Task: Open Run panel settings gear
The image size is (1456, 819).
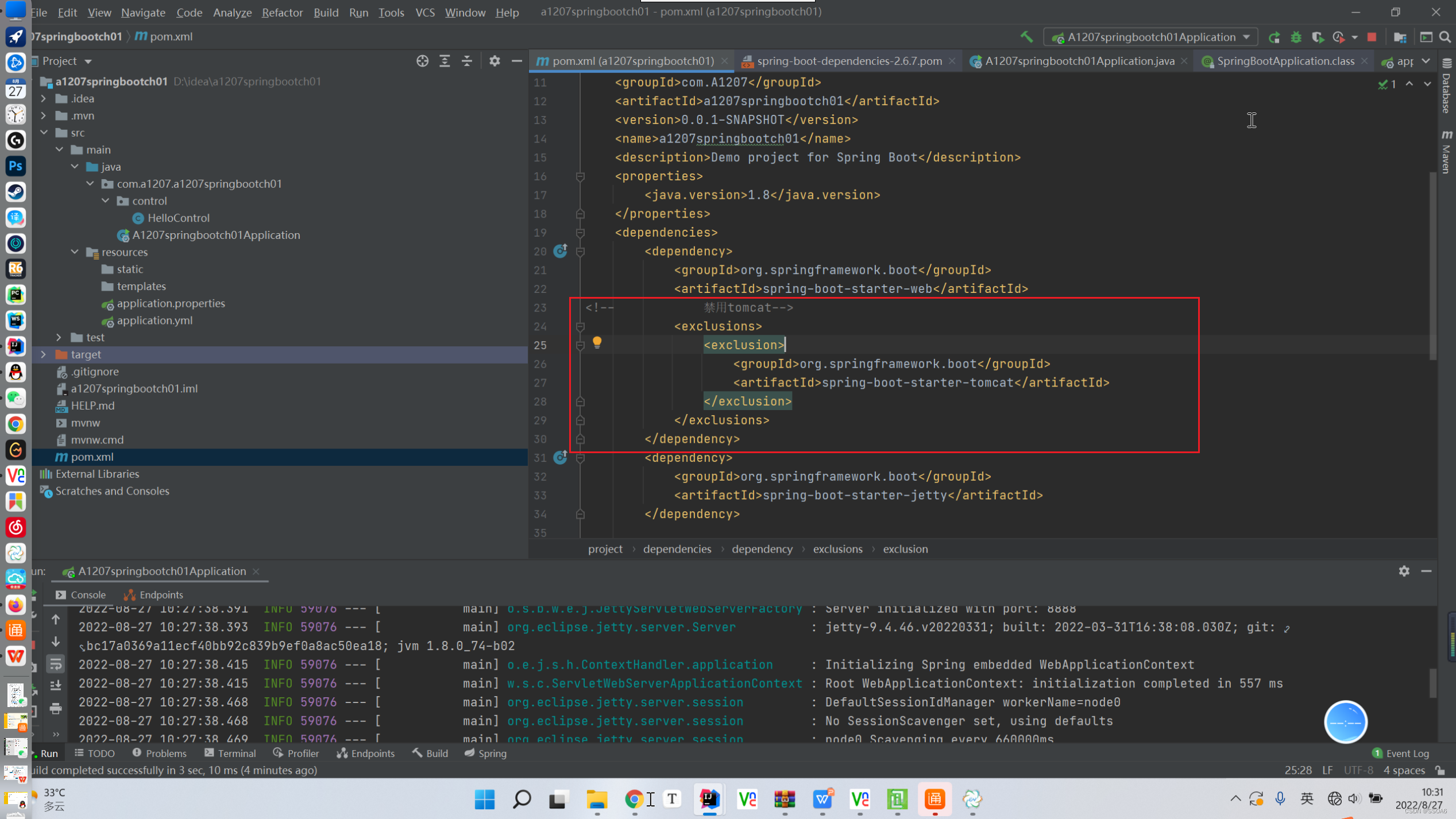Action: click(1404, 571)
